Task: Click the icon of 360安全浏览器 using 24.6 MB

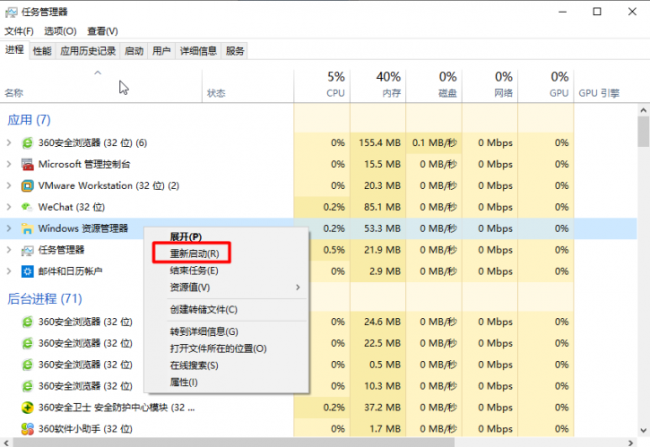Action: pos(27,322)
